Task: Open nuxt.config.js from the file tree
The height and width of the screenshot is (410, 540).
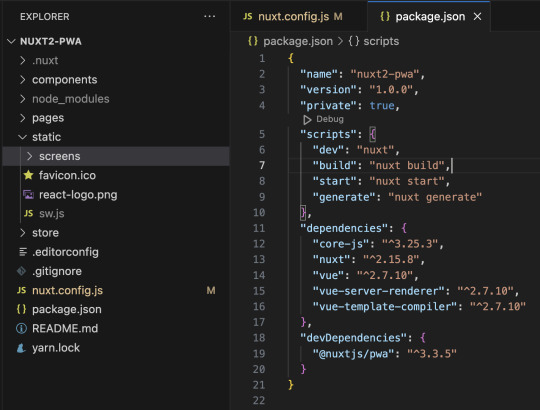Action: [x=68, y=291]
